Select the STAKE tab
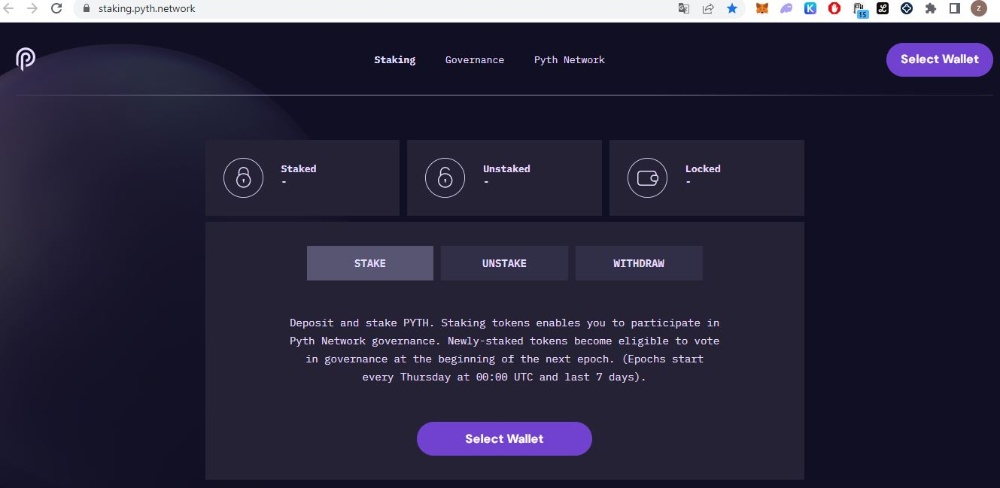This screenshot has width=1000, height=488. coord(370,263)
